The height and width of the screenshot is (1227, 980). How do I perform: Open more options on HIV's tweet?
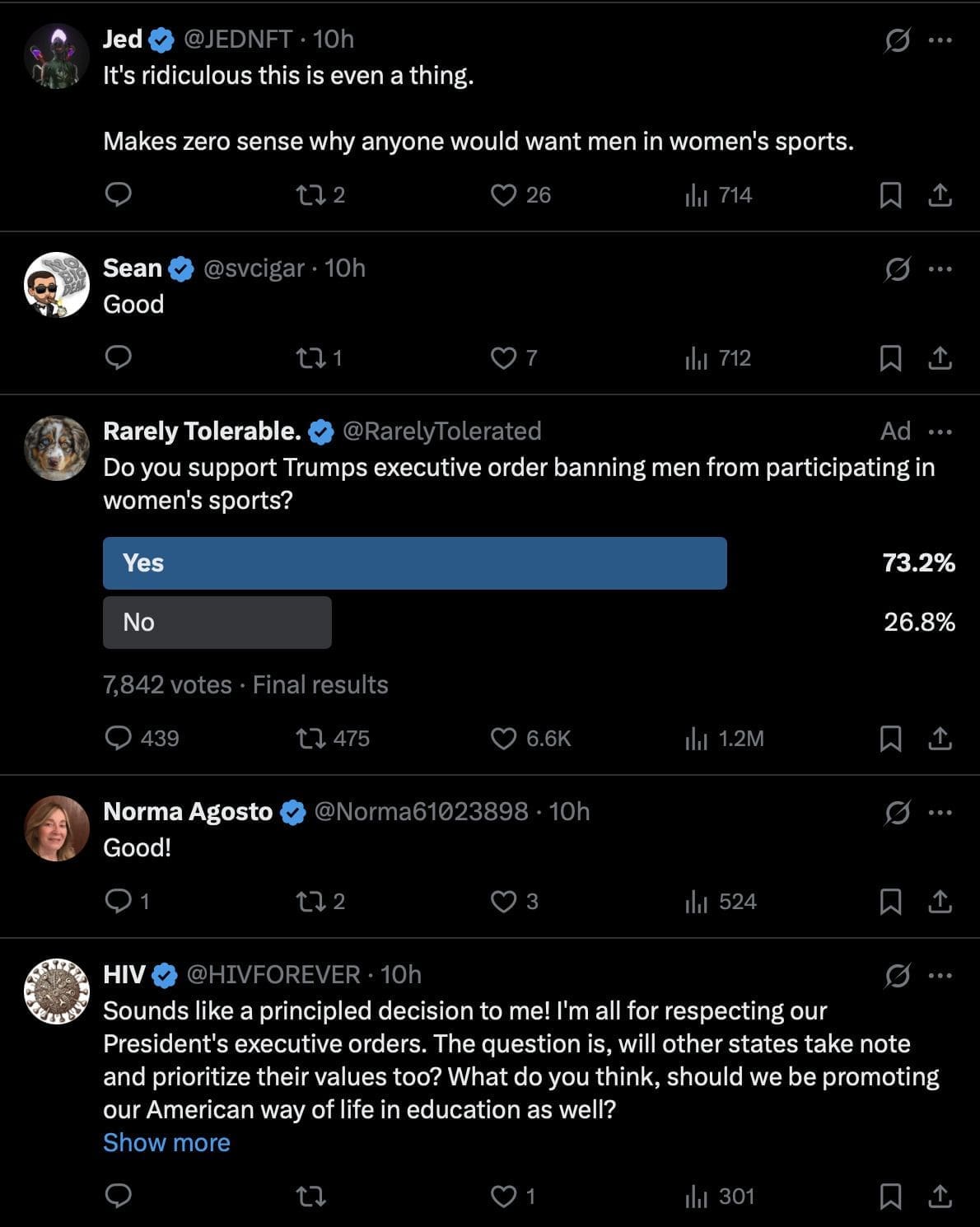tap(940, 975)
